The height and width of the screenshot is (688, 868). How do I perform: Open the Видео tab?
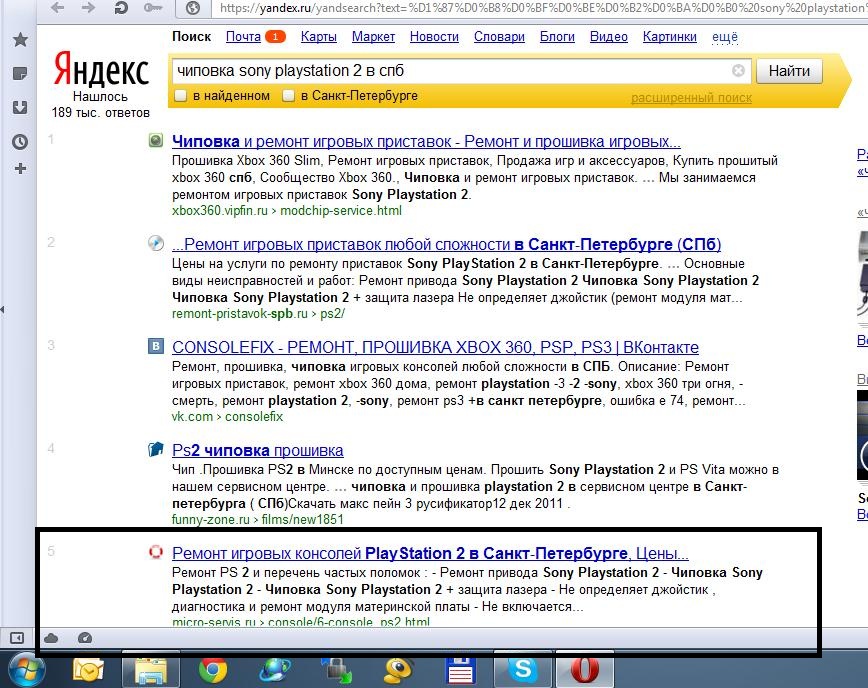tap(608, 37)
